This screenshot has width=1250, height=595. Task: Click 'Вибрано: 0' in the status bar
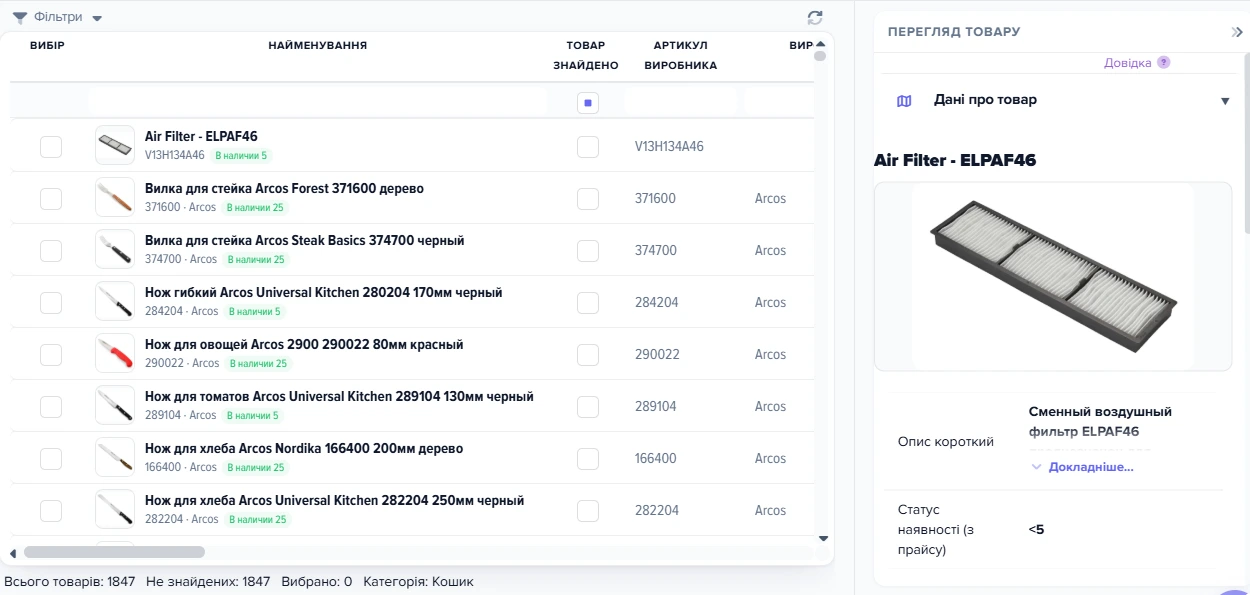pyautogui.click(x=317, y=582)
